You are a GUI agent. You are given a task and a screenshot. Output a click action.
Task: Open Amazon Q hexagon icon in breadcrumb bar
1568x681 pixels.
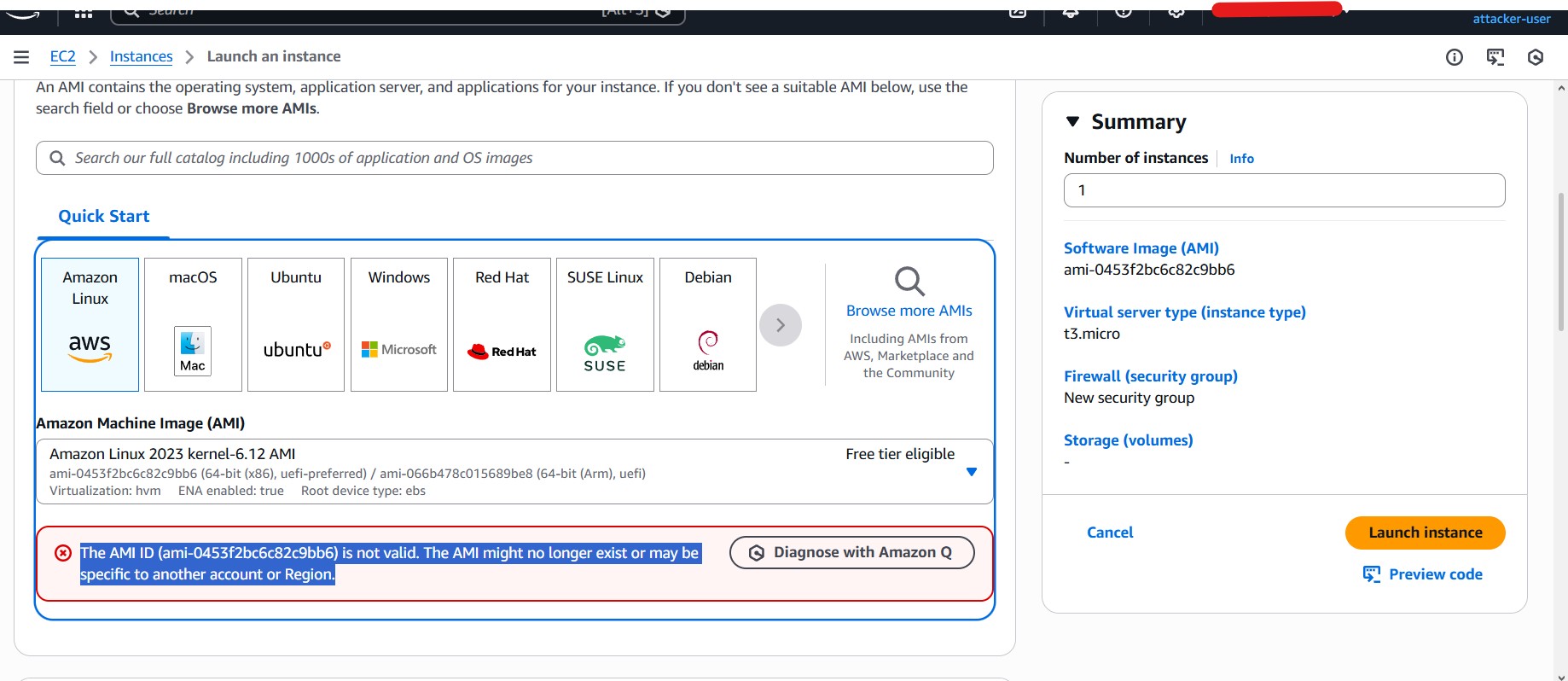click(x=1536, y=57)
